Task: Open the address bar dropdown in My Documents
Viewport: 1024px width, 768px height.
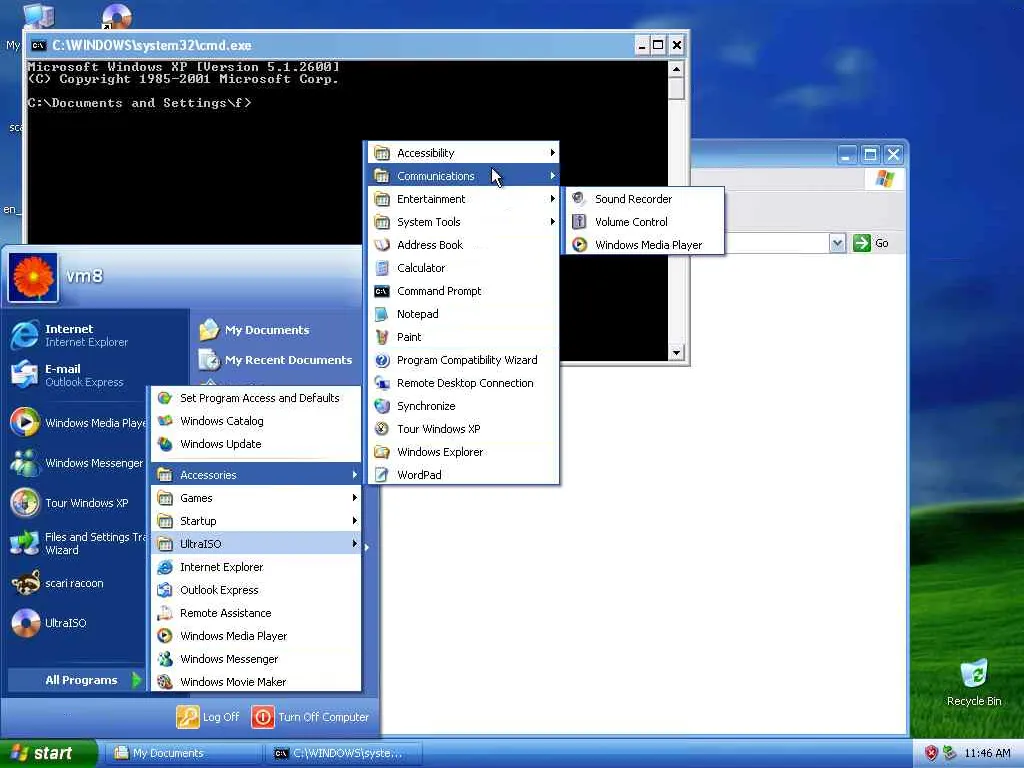Action: tap(837, 244)
